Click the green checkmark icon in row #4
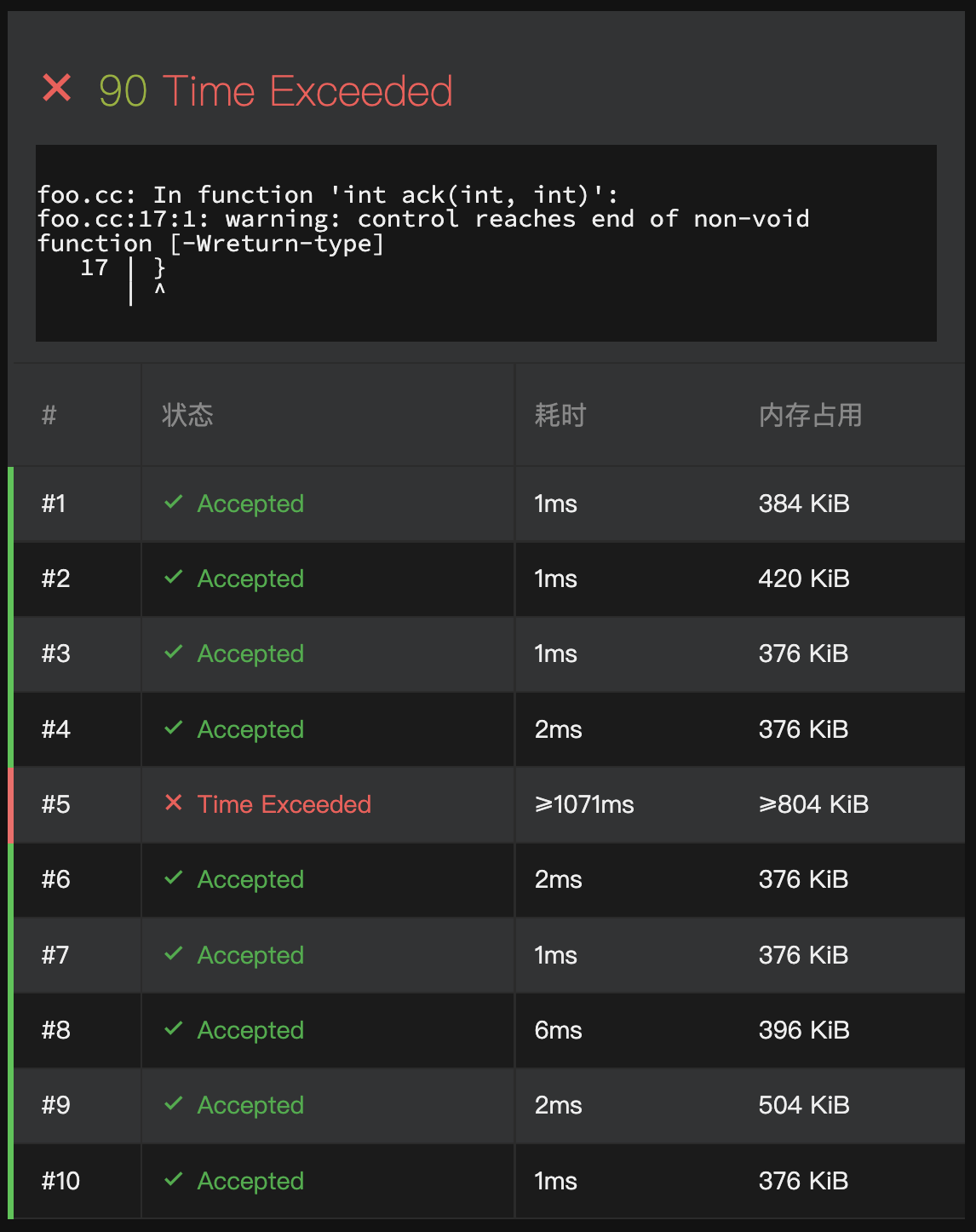The height and width of the screenshot is (1232, 976). pyautogui.click(x=174, y=728)
